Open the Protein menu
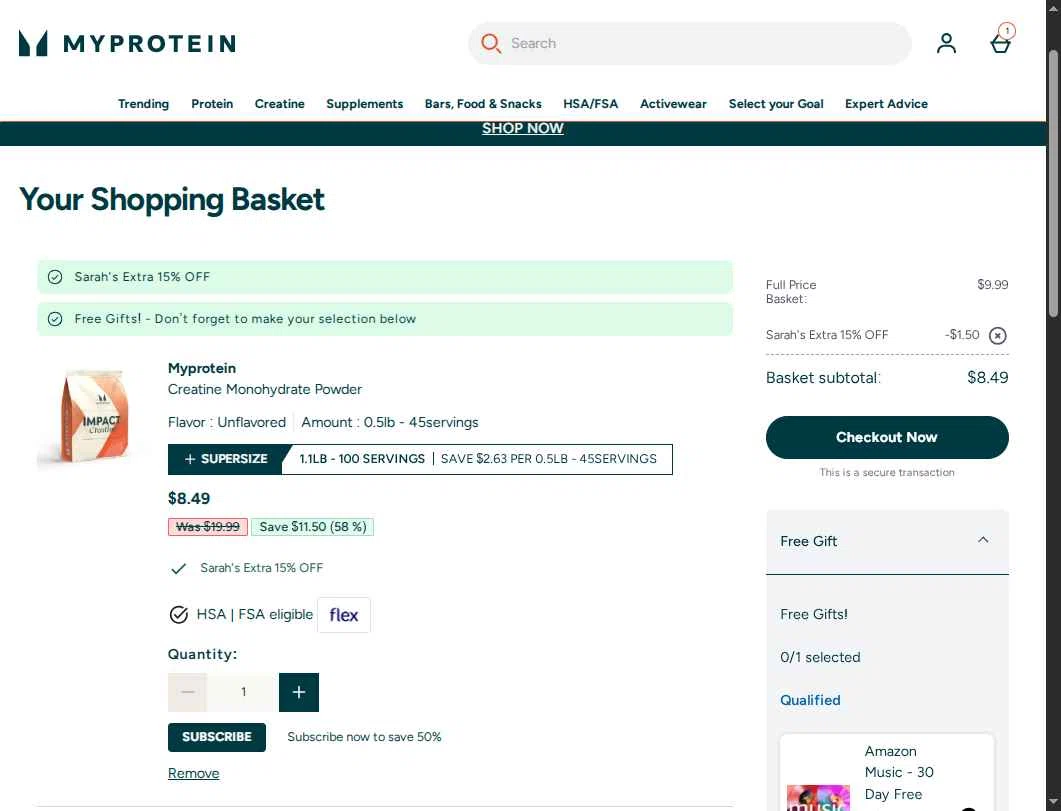 pos(212,104)
